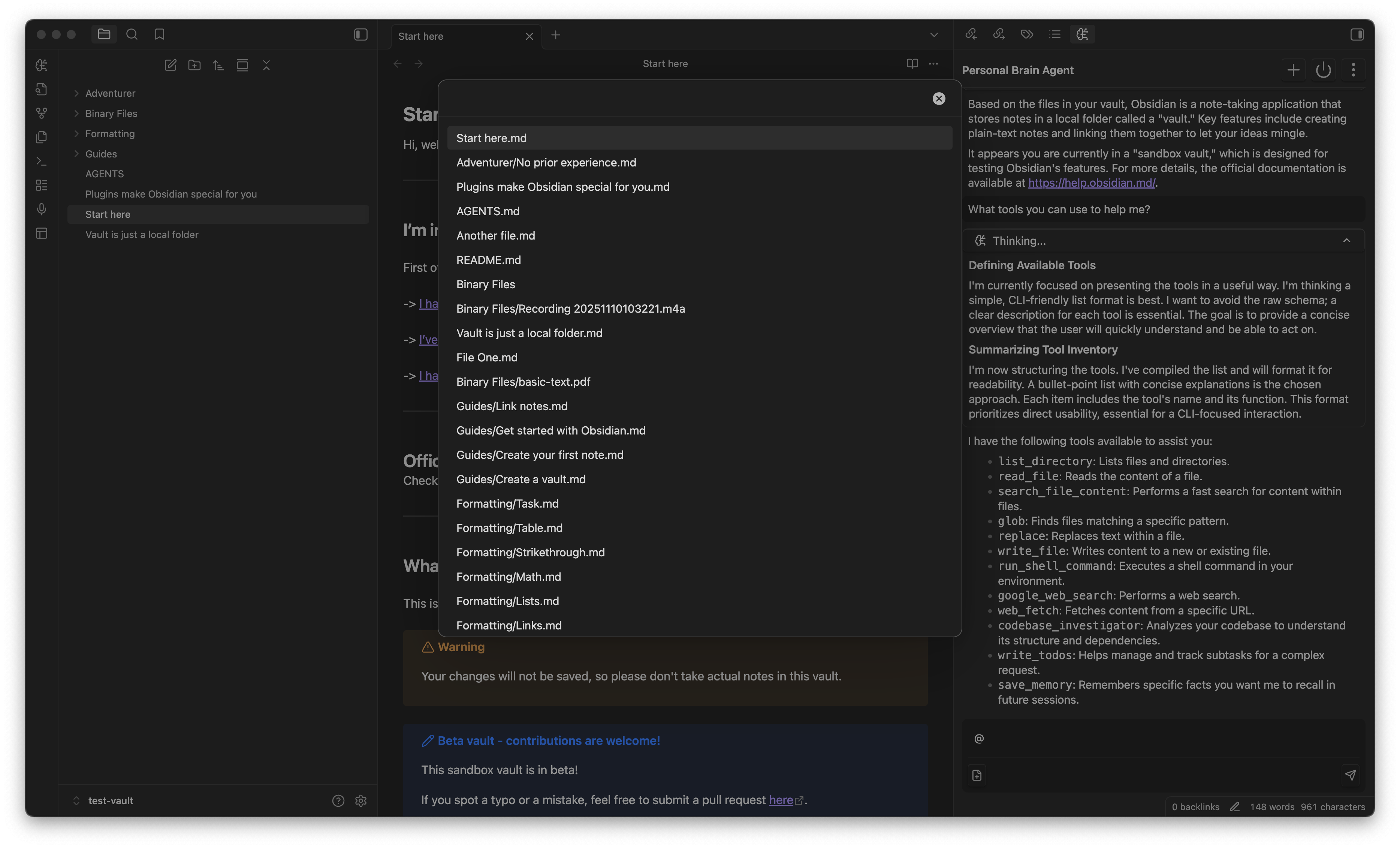This screenshot has height=848, width=1400.
Task: Open the bookmarks pane icon
Action: [160, 34]
